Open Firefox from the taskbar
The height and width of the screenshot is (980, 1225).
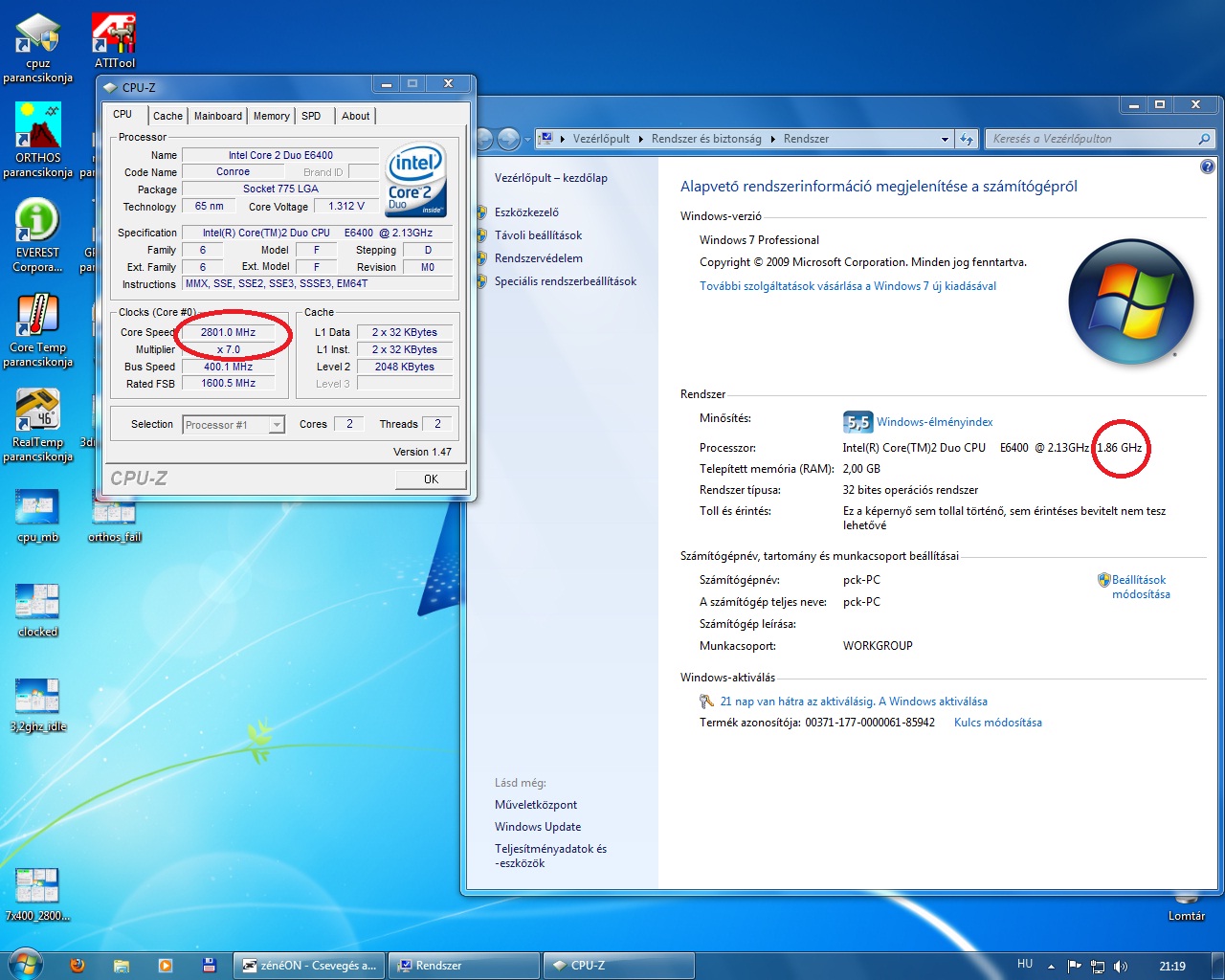[x=78, y=966]
